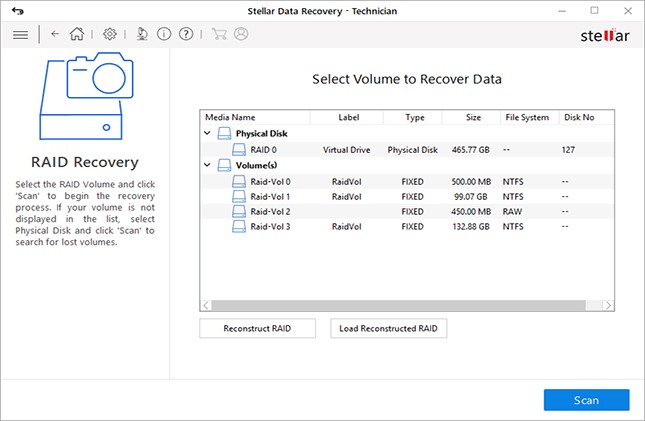This screenshot has width=645, height=421.
Task: Click the 465.77 GB size cell
Action: tap(471, 150)
